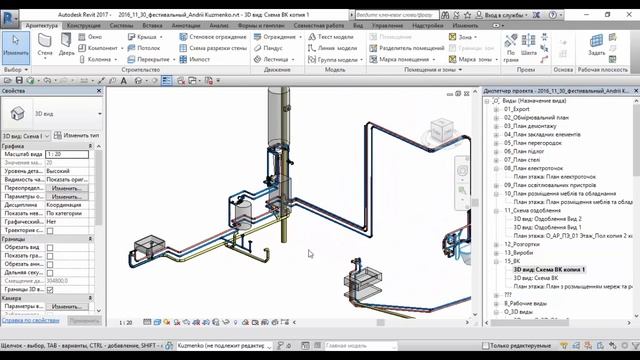Image resolution: width=640 pixels, height=360 pixels.
Task: Select the Стеновое ограждение tool
Action: [213, 37]
